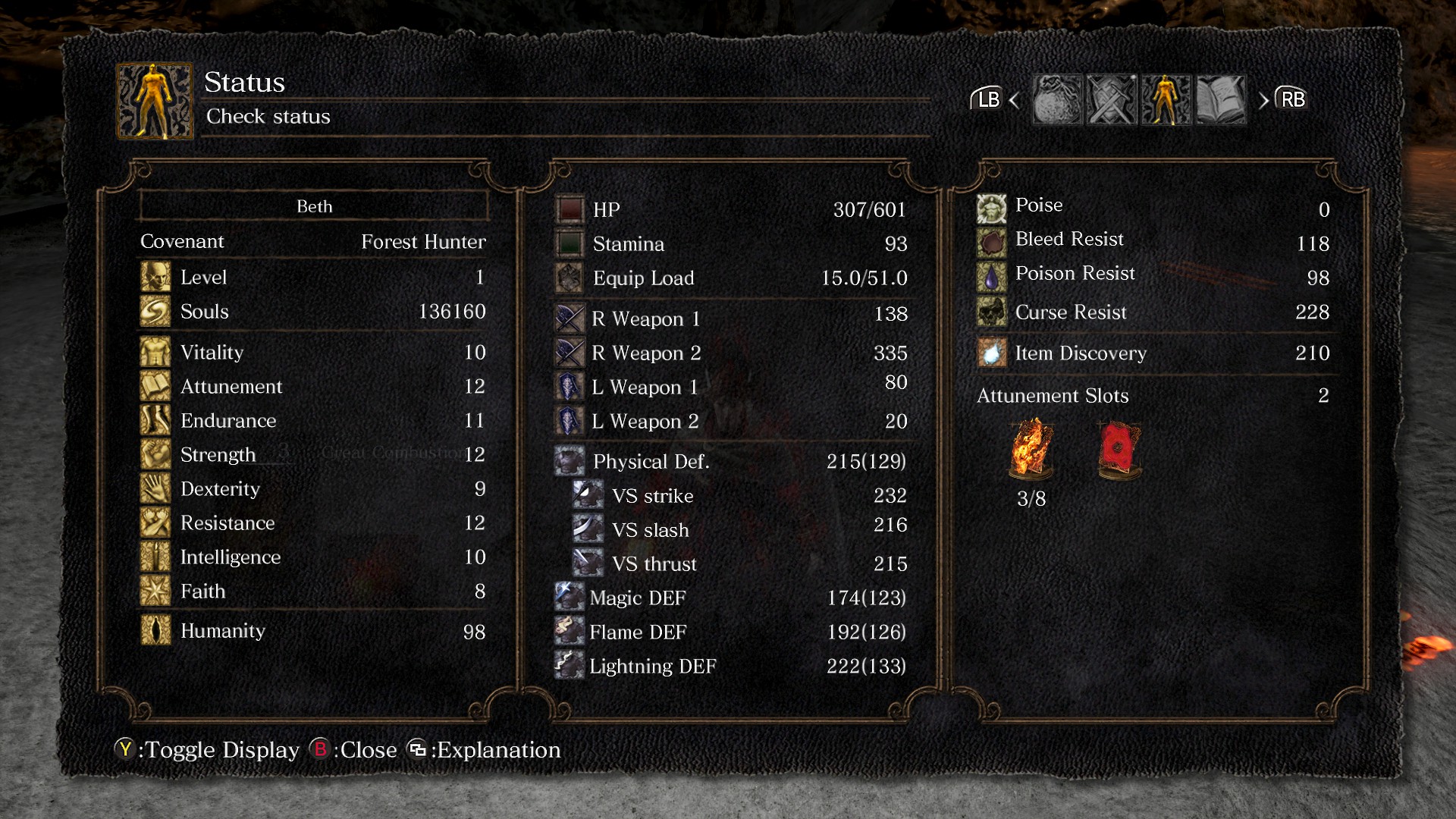This screenshot has height=819, width=1456.
Task: Click the red HP bar icon
Action: [x=570, y=209]
